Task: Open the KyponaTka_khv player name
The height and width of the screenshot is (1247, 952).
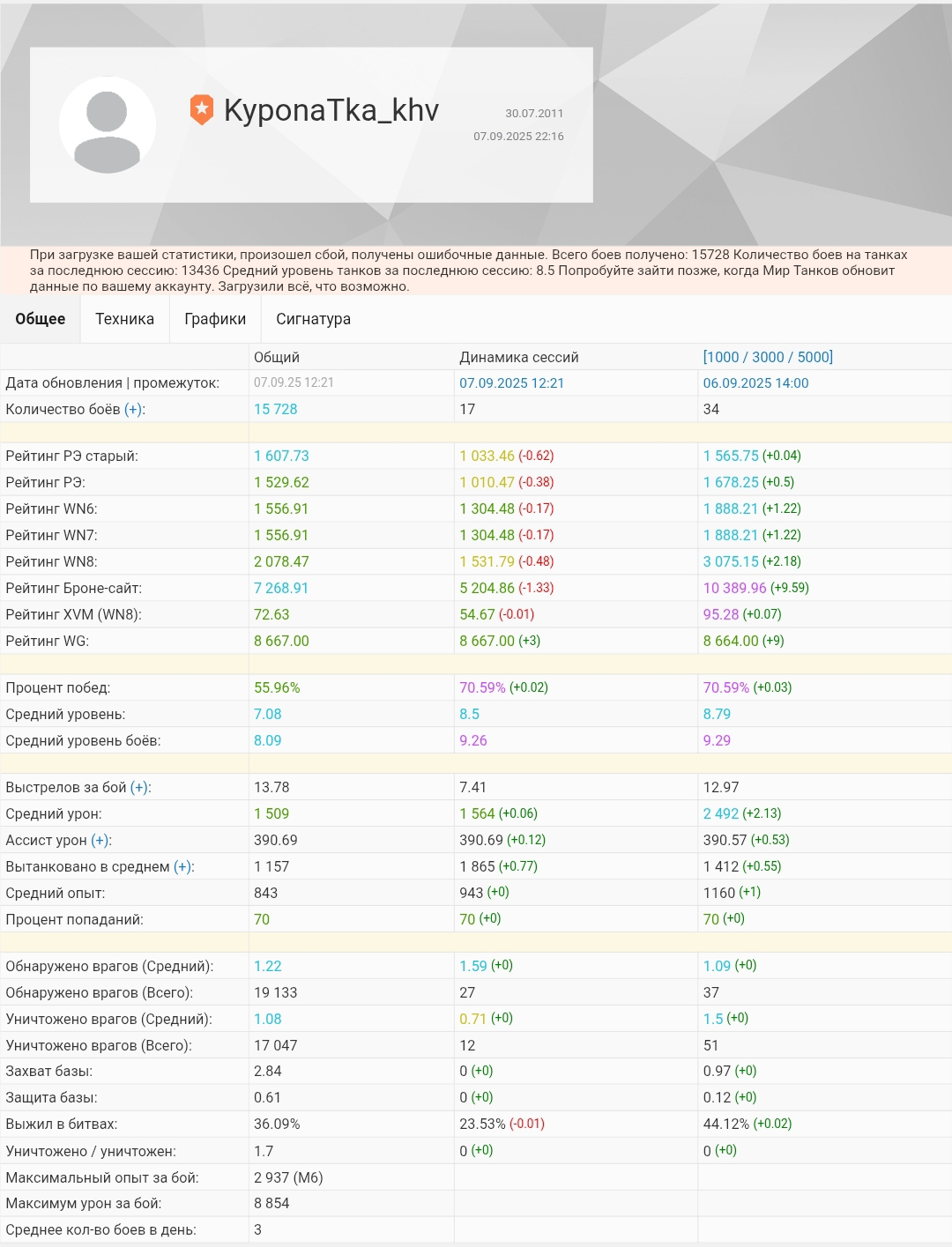Action: pos(331,110)
